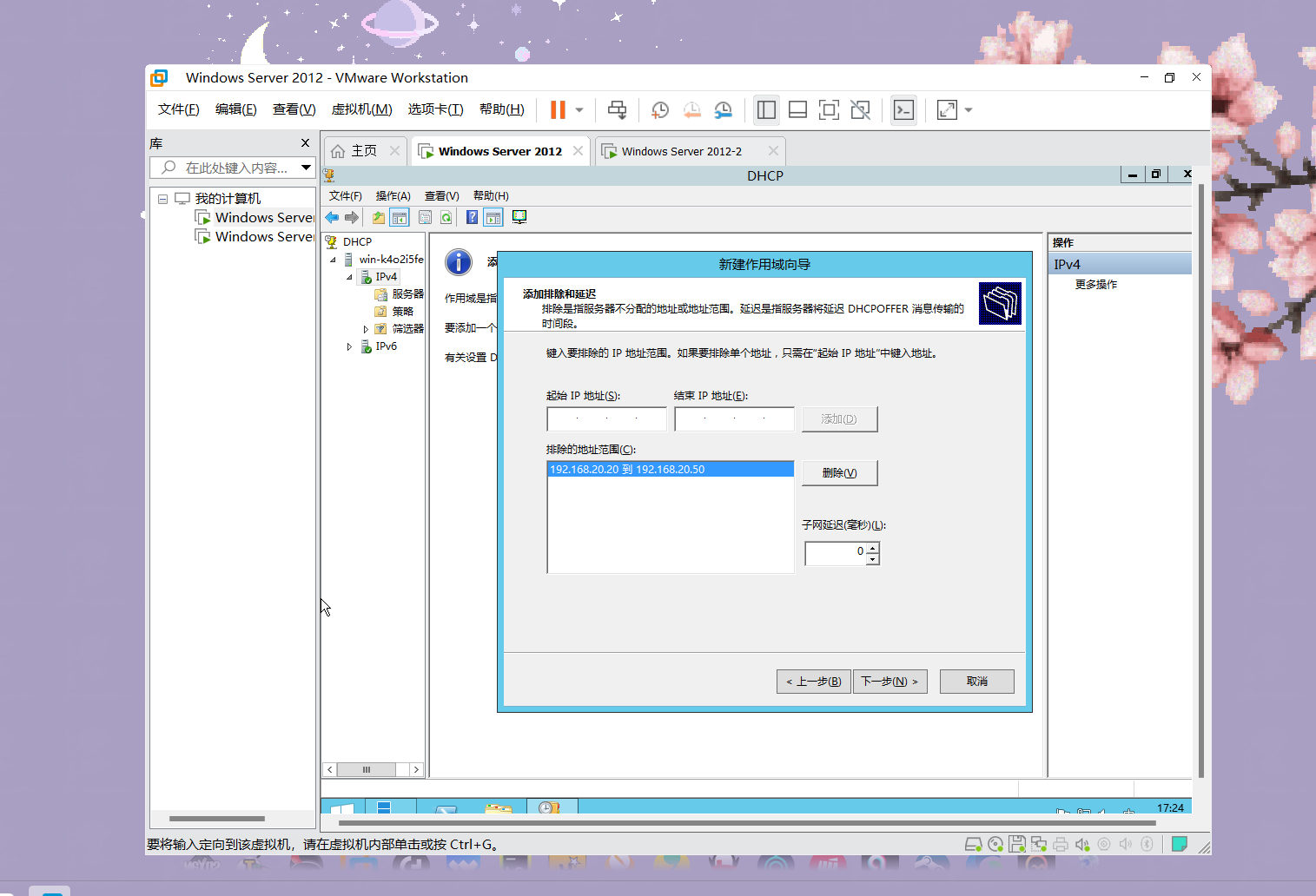
Task: Click the DHCP help question-mark icon
Action: pyautogui.click(x=472, y=218)
